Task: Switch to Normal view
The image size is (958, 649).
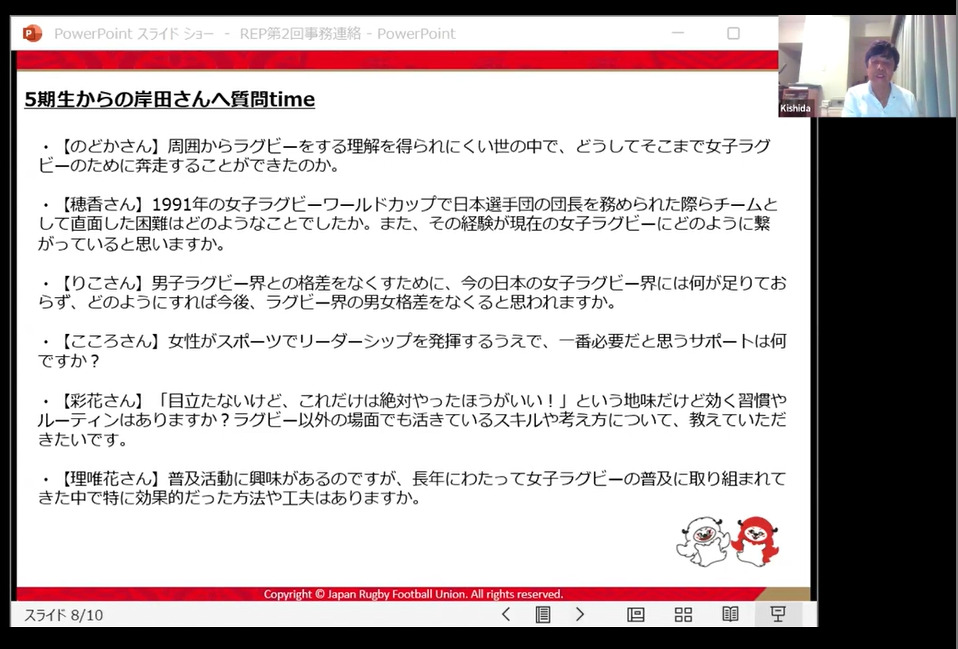Action: click(x=636, y=614)
